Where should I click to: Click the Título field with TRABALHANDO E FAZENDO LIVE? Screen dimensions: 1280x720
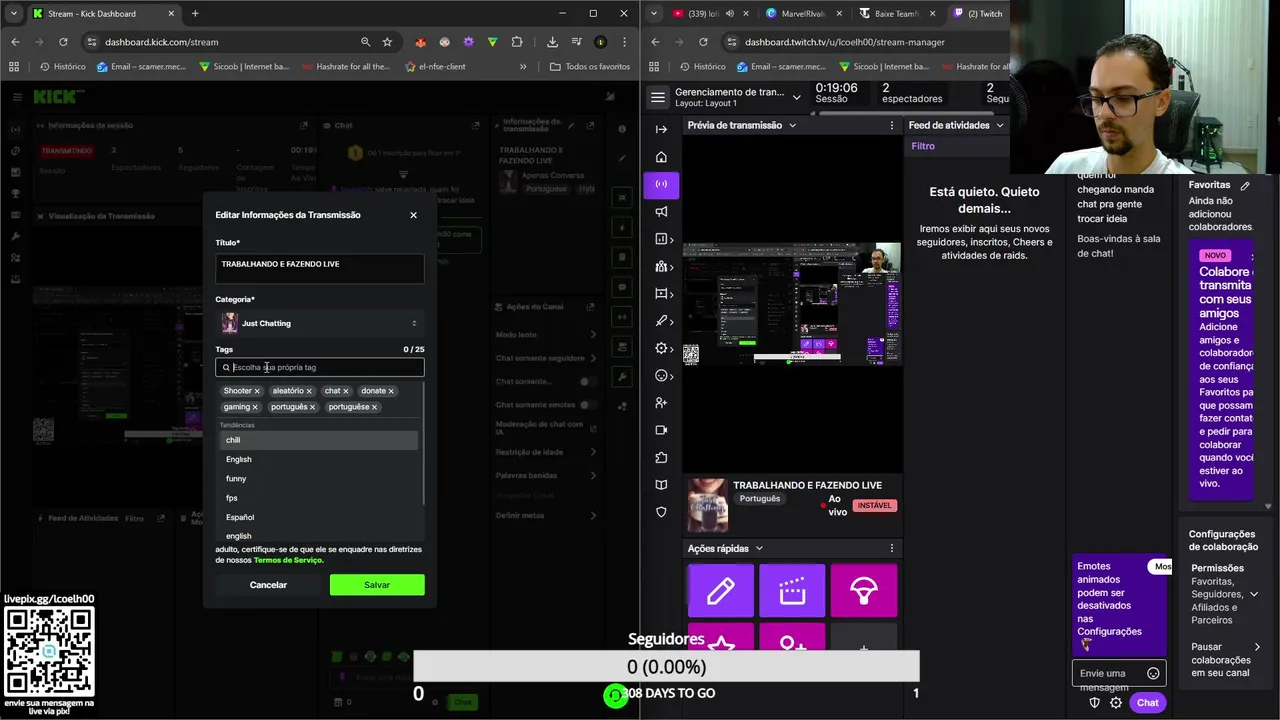(x=320, y=268)
